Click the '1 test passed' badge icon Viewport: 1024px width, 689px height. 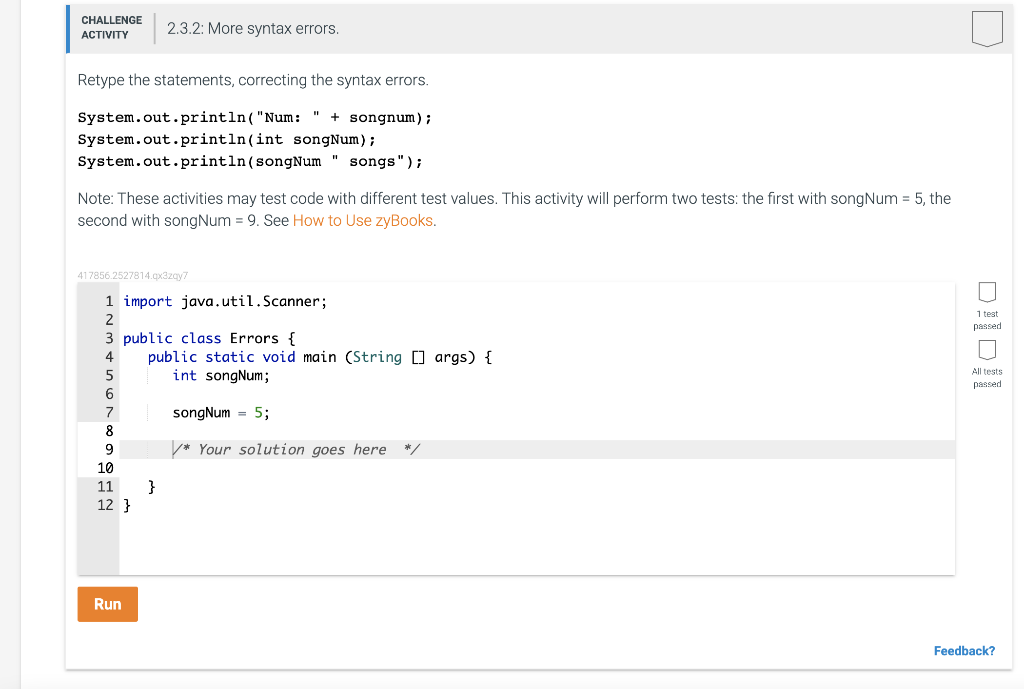pyautogui.click(x=987, y=292)
